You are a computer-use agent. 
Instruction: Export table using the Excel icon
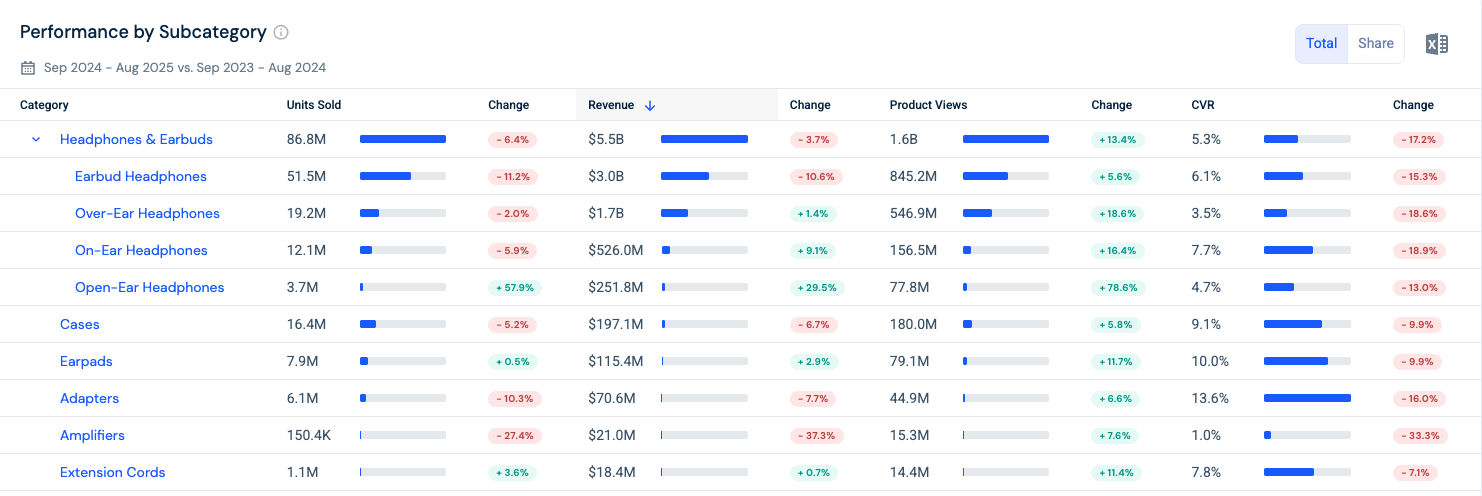point(1436,44)
